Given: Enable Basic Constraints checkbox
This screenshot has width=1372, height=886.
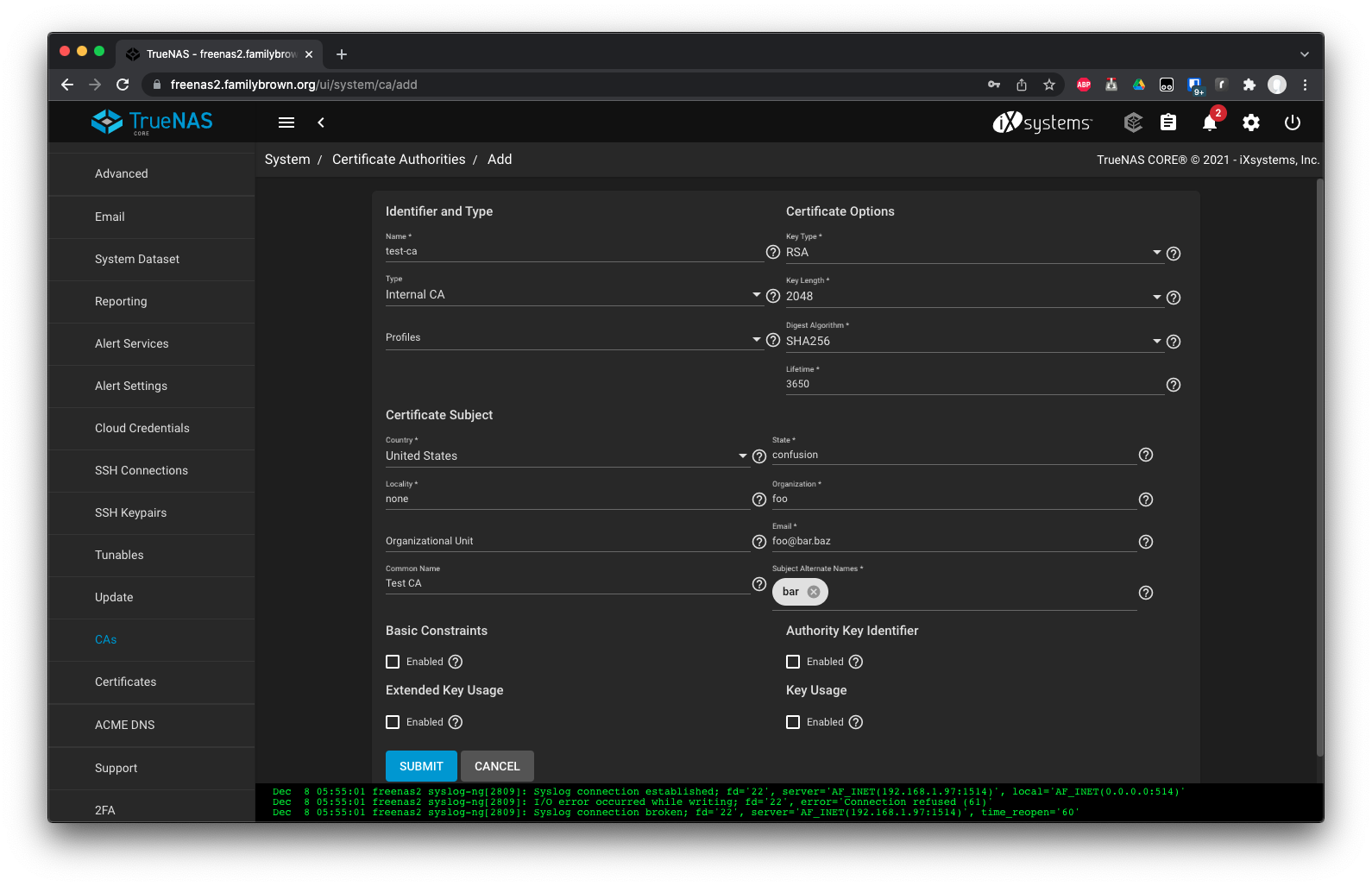Looking at the screenshot, I should click(393, 662).
